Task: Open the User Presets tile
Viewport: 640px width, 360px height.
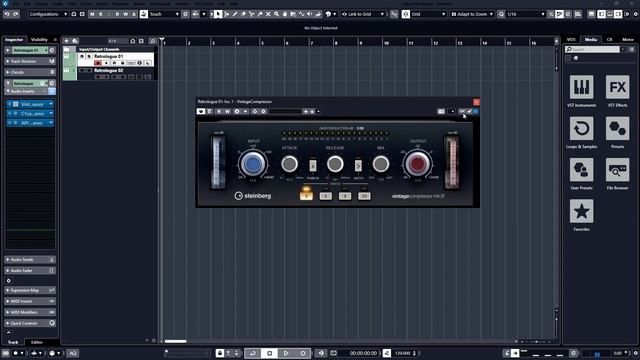Action: [581, 169]
